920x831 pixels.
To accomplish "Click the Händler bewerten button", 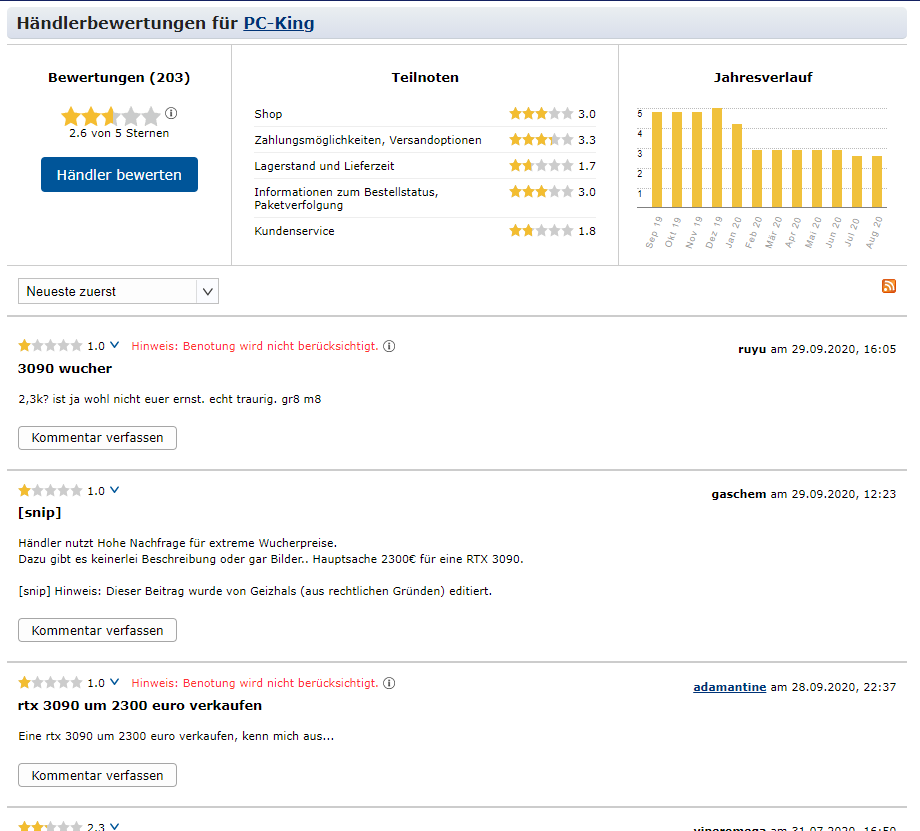I will coord(119,174).
